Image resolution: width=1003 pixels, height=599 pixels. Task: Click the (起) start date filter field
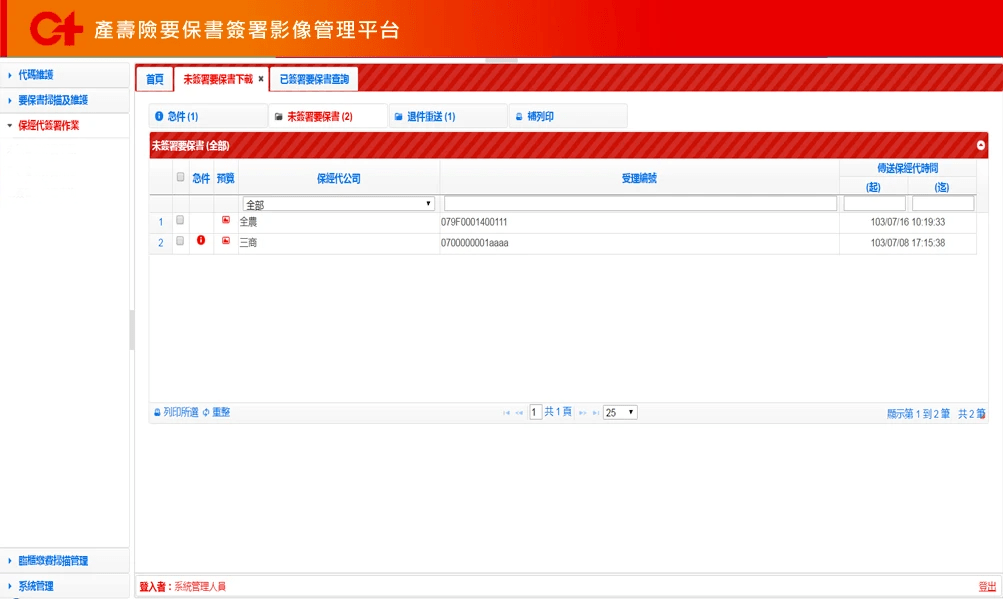click(874, 204)
